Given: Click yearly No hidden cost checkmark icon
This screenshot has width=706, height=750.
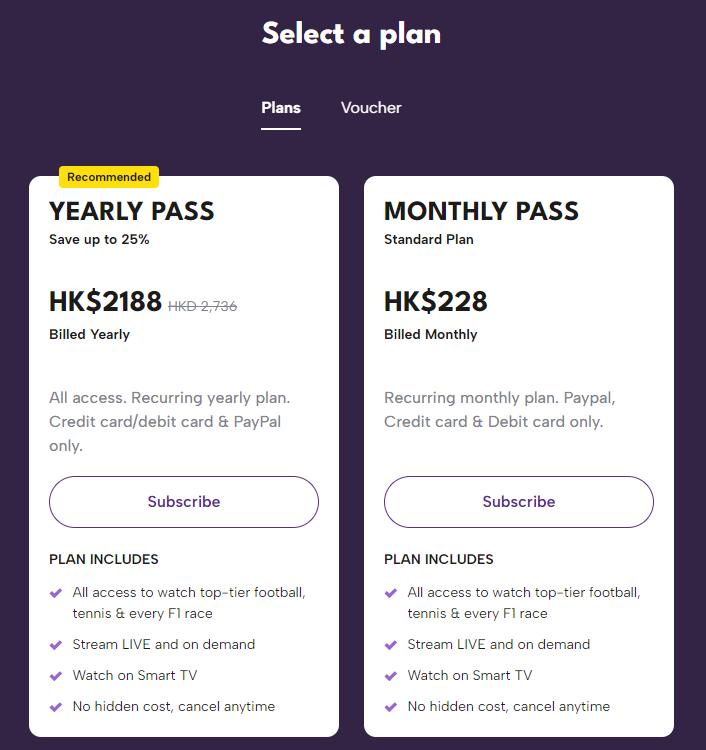Looking at the screenshot, I should click(x=56, y=707).
